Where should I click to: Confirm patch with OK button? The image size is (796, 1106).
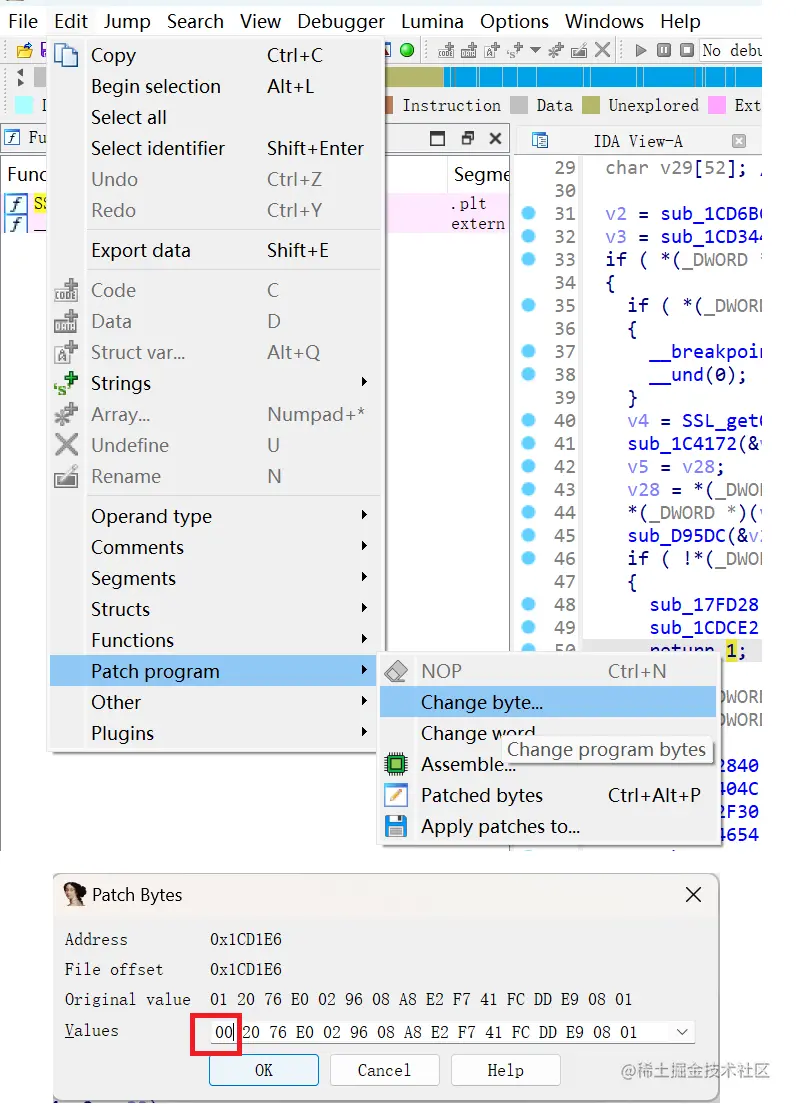[x=264, y=1070]
